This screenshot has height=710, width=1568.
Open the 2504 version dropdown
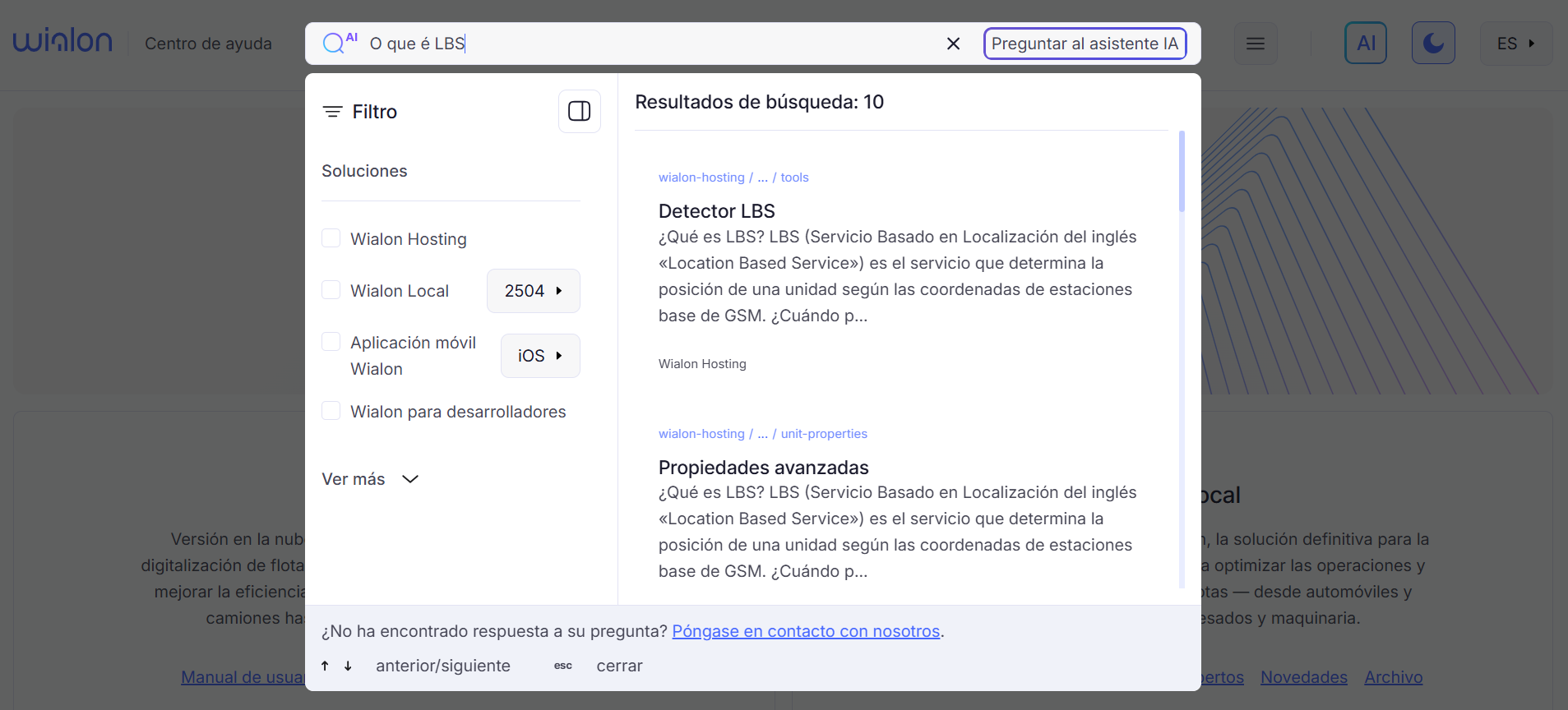point(534,291)
